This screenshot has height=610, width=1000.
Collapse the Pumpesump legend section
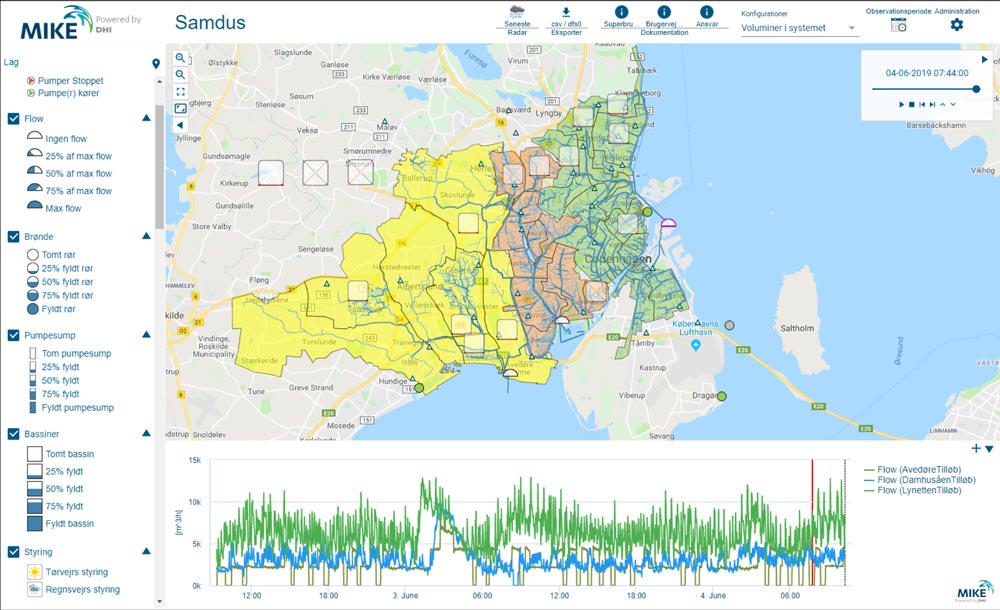coord(146,335)
